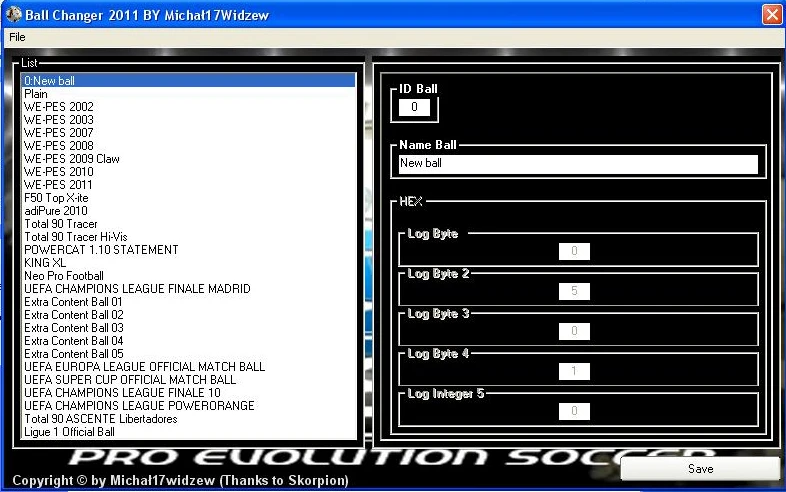This screenshot has width=786, height=492.
Task: Select 'POWERCAT 1.10 STATEMENT' ball
Action: coord(188,250)
